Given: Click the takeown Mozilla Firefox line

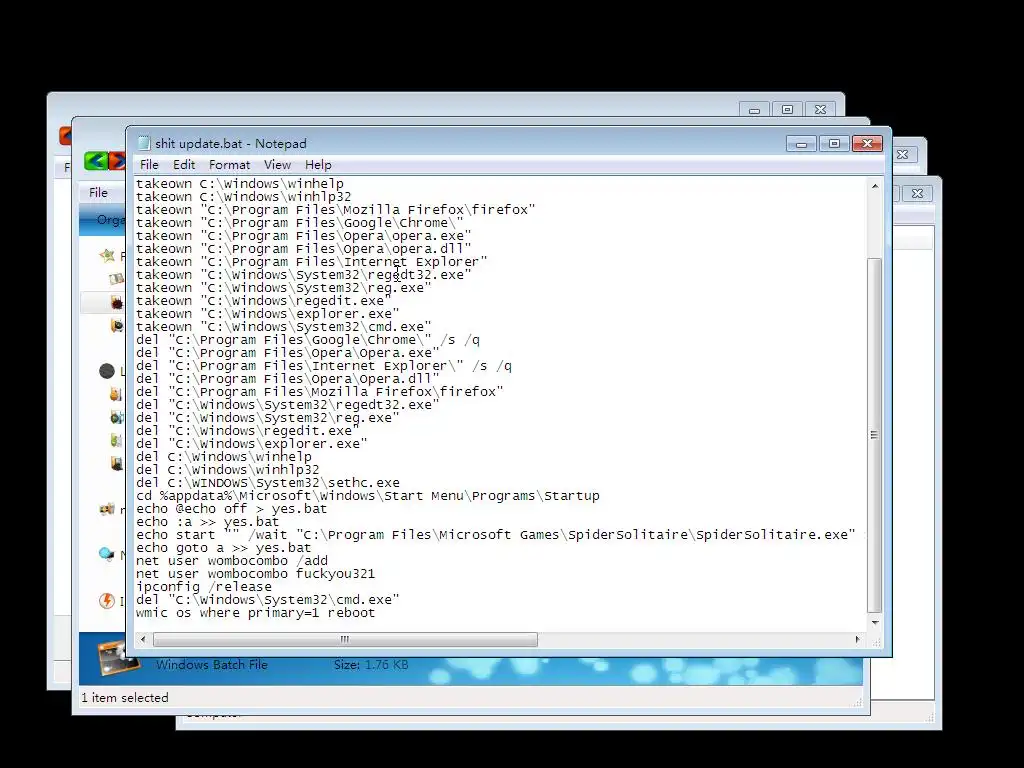Looking at the screenshot, I should pos(336,210).
